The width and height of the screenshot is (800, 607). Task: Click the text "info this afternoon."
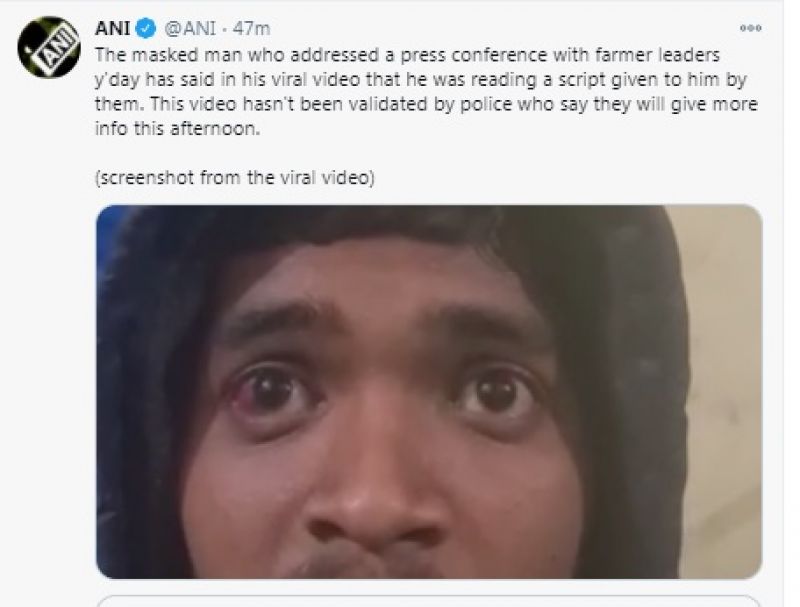pyautogui.click(x=178, y=129)
